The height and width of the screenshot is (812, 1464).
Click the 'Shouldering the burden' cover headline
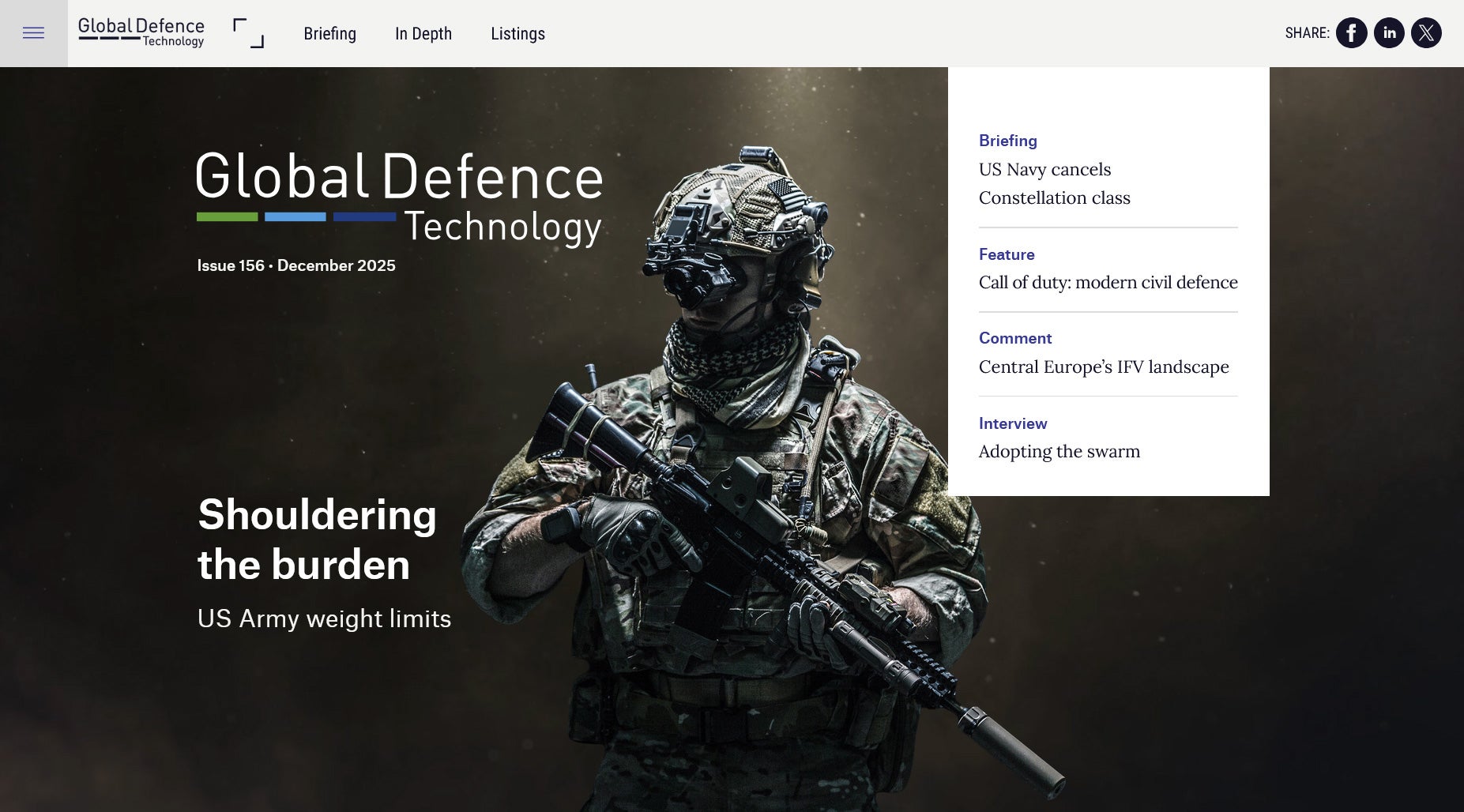pos(317,539)
